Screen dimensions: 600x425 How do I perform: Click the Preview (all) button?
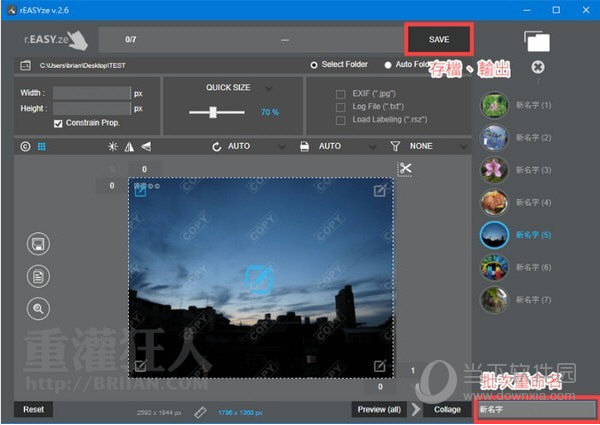tap(379, 409)
